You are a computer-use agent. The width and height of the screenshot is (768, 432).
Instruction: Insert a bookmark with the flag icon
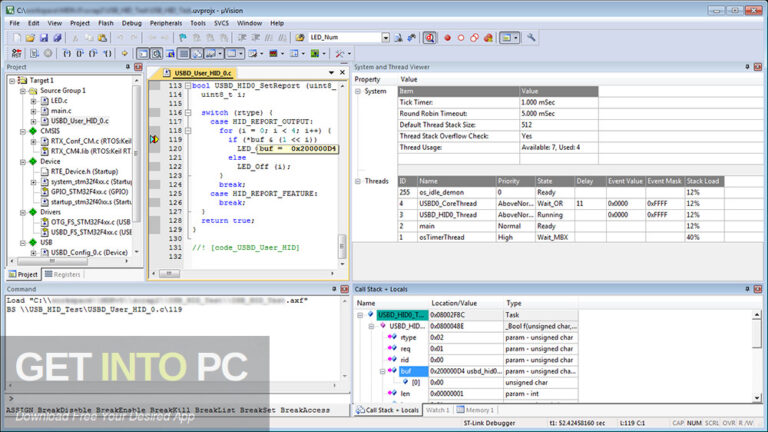coord(183,38)
